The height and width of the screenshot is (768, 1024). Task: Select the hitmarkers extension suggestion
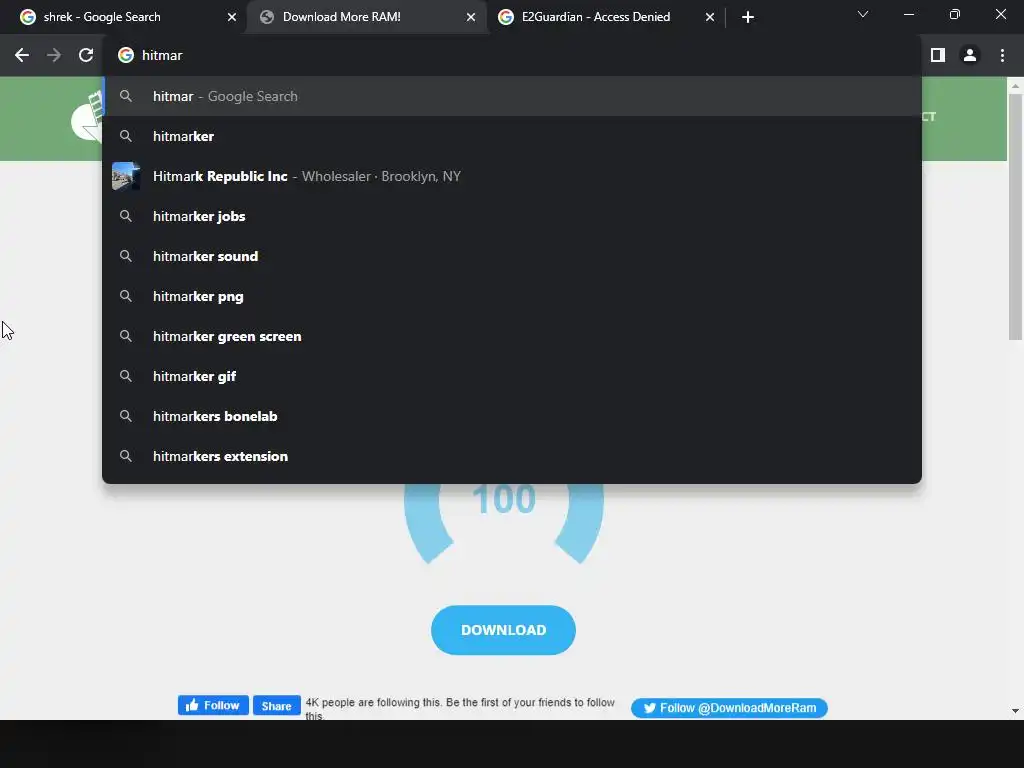513,456
